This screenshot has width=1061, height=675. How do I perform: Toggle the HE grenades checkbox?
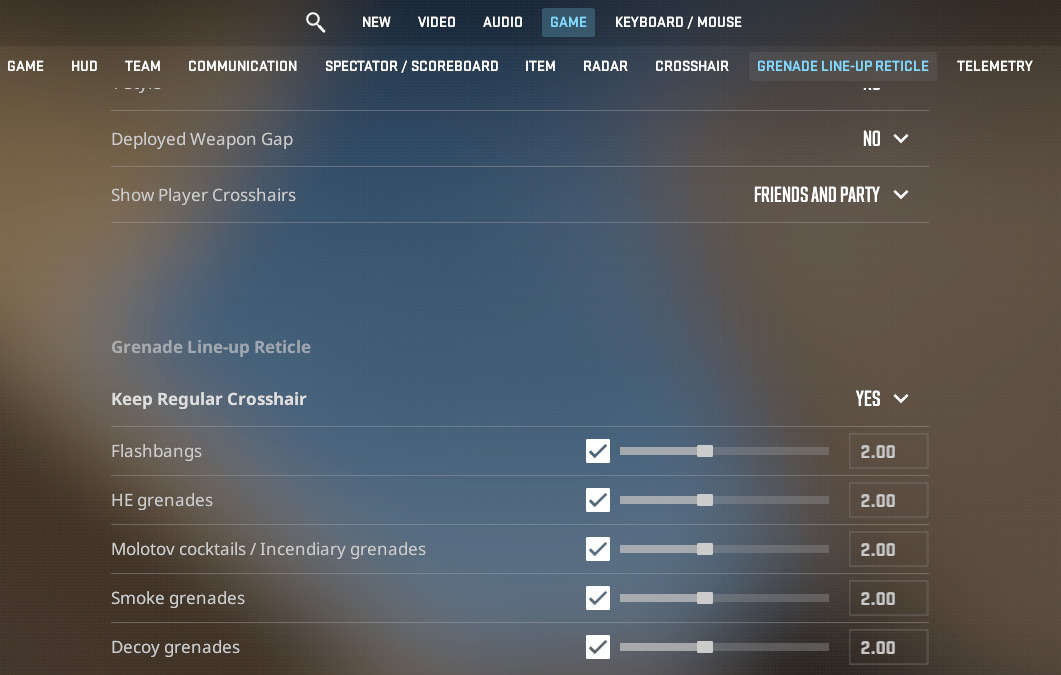(598, 500)
